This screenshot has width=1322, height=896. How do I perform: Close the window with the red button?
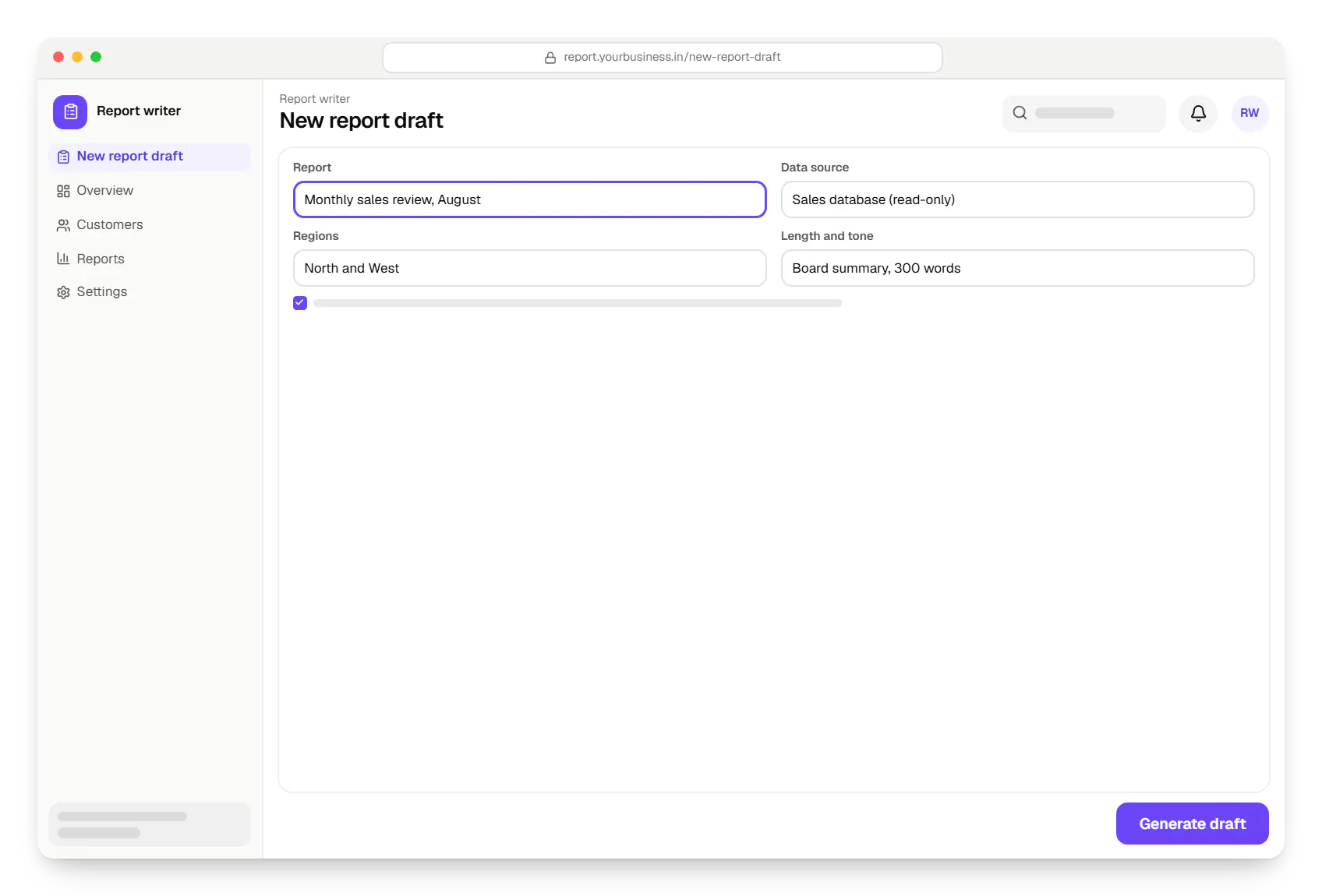(58, 57)
